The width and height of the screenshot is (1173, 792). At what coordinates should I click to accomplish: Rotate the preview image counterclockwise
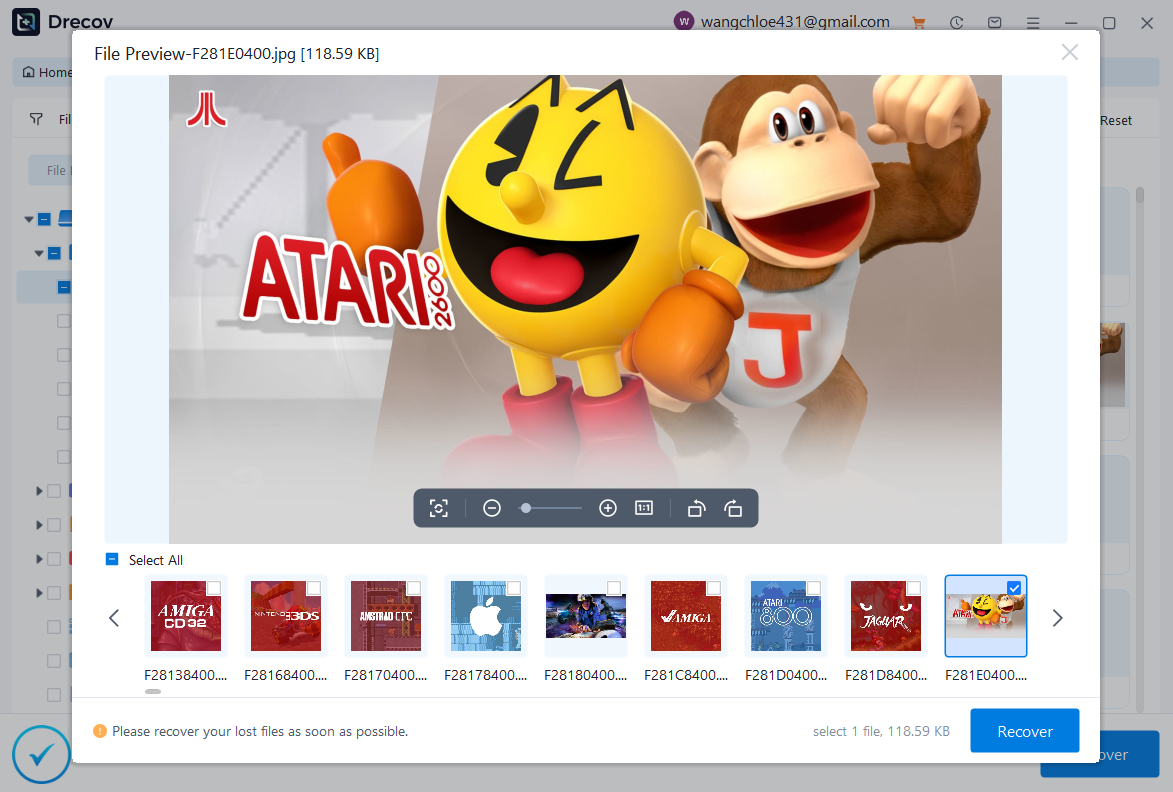696,508
